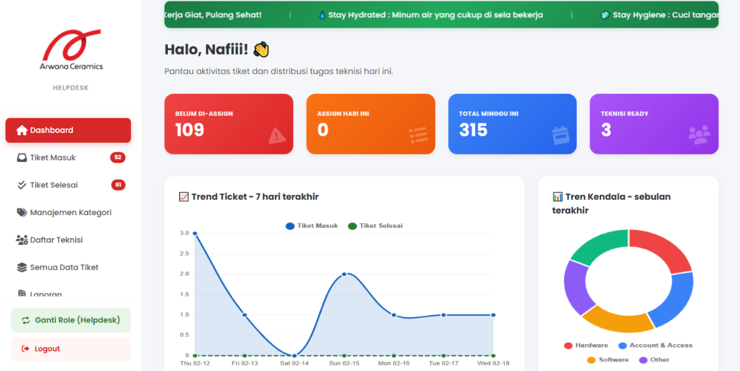
Task: Click the Thu 02-12 data point at 3.0
Action: point(195,234)
